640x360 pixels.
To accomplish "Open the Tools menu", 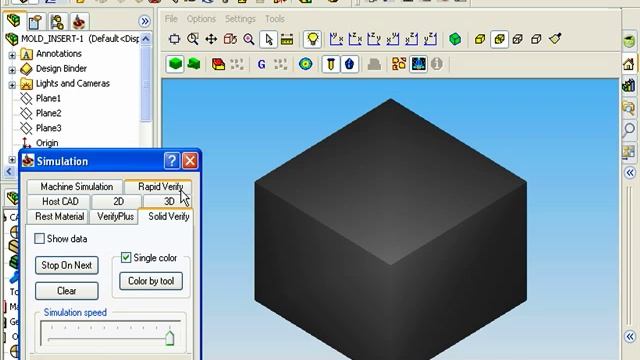I will tap(275, 19).
